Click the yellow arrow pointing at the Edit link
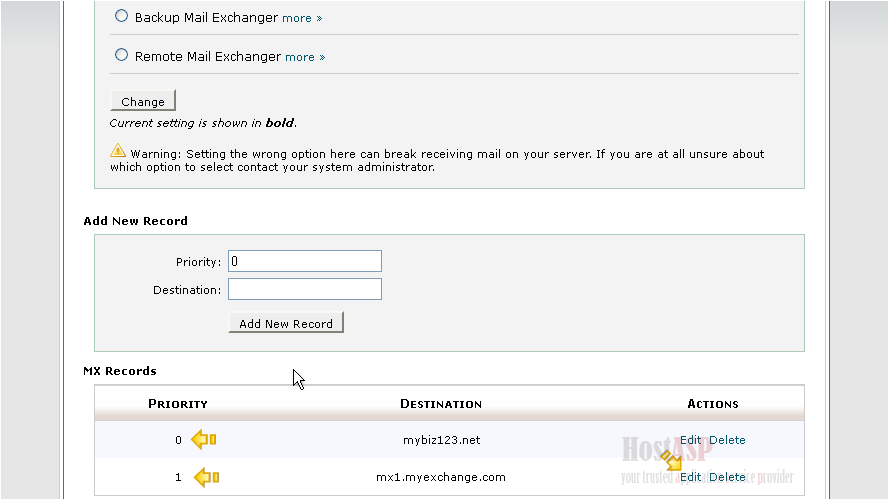The image size is (889, 500). 671,460
